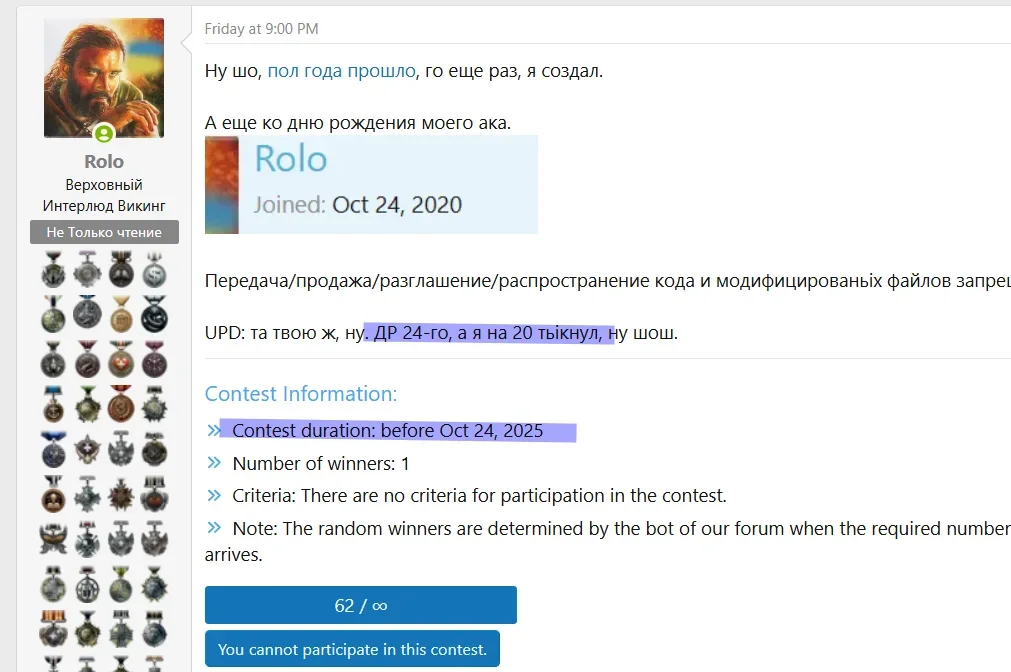This screenshot has width=1011, height=672.
Task: Click the "Не Только чтение" user banner
Action: [104, 232]
